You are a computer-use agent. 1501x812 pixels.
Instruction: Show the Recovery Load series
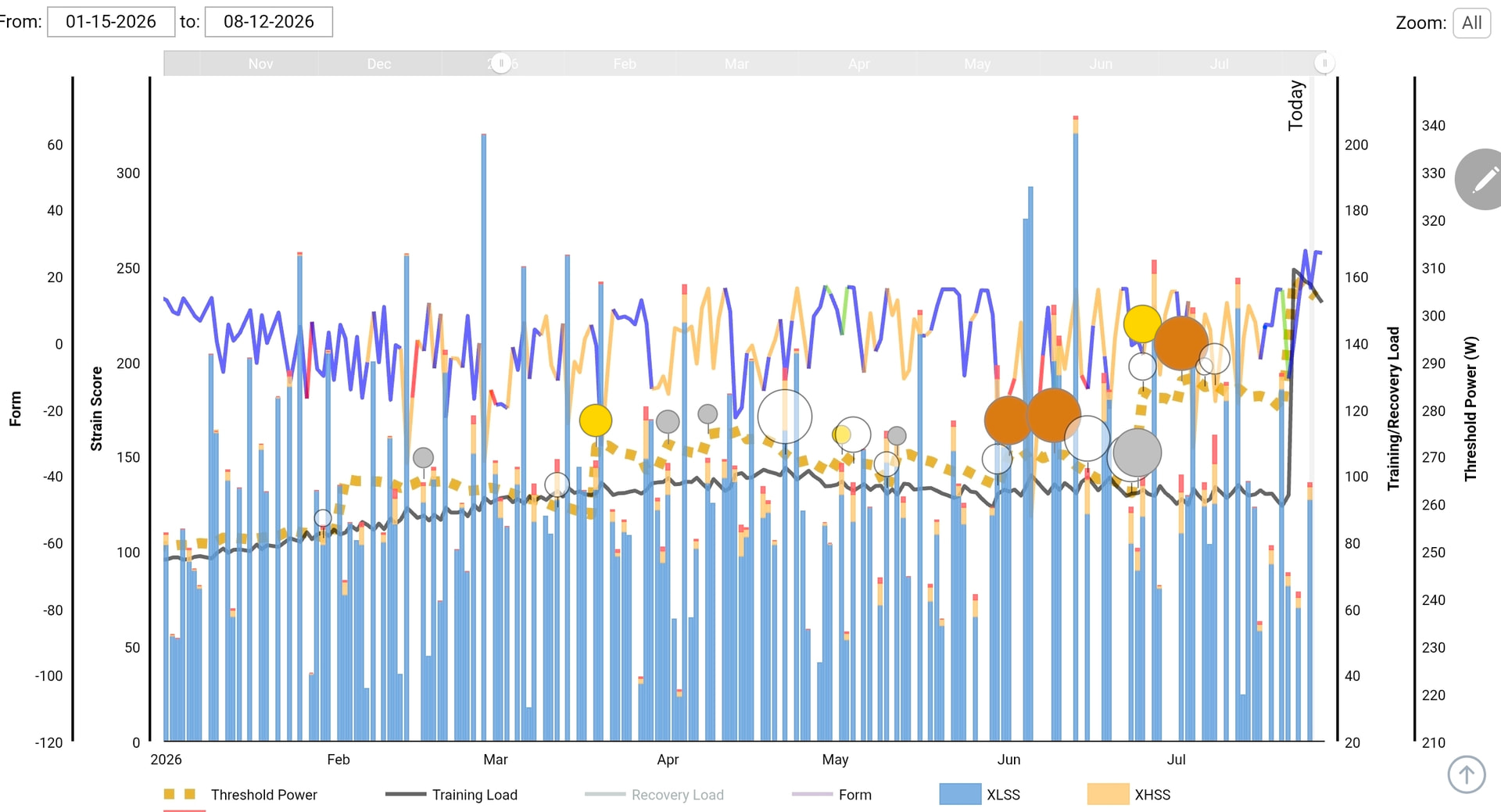(x=654, y=795)
